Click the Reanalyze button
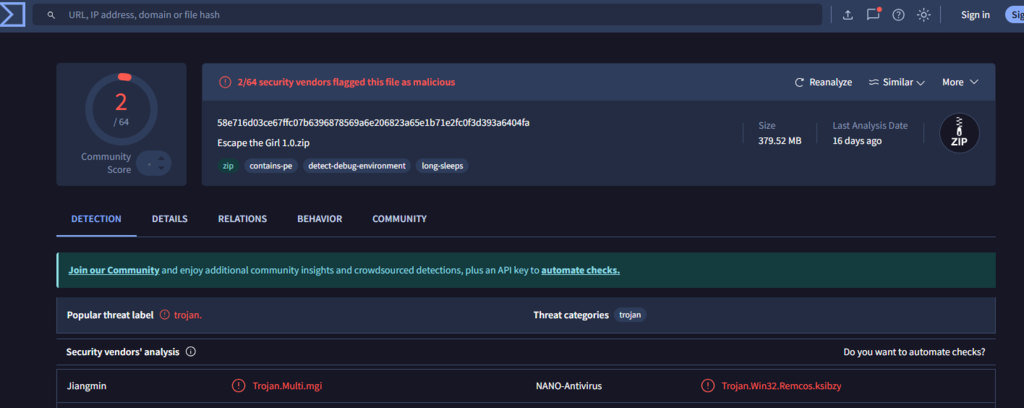Image resolution: width=1024 pixels, height=408 pixels. point(823,82)
